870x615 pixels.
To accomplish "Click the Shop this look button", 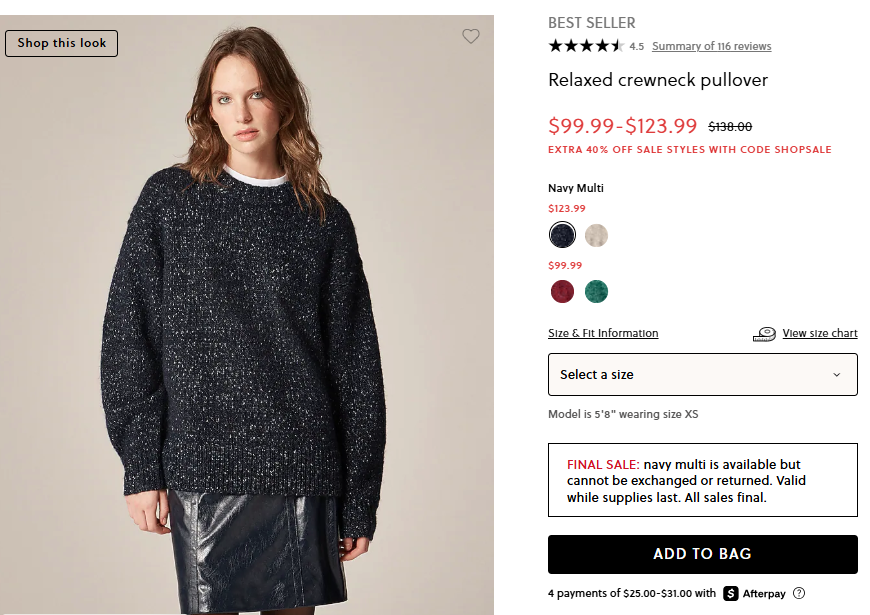I will 62,43.
